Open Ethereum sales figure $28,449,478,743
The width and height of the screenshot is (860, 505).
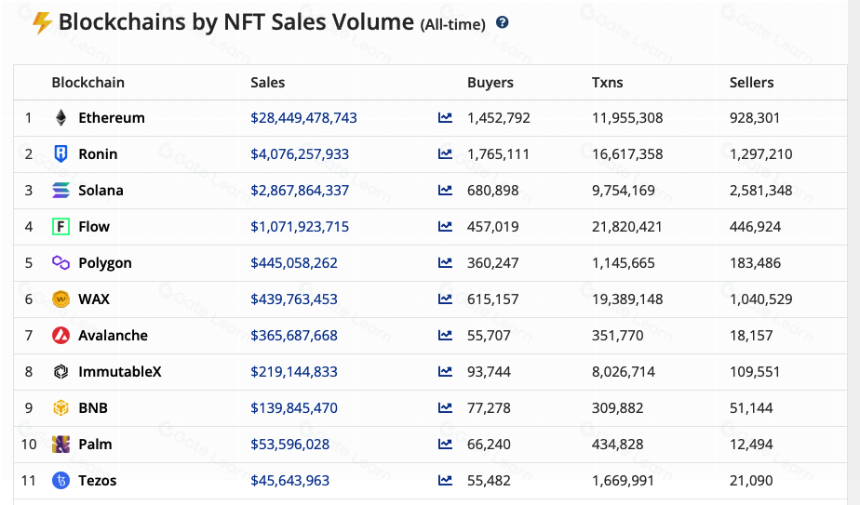[304, 118]
